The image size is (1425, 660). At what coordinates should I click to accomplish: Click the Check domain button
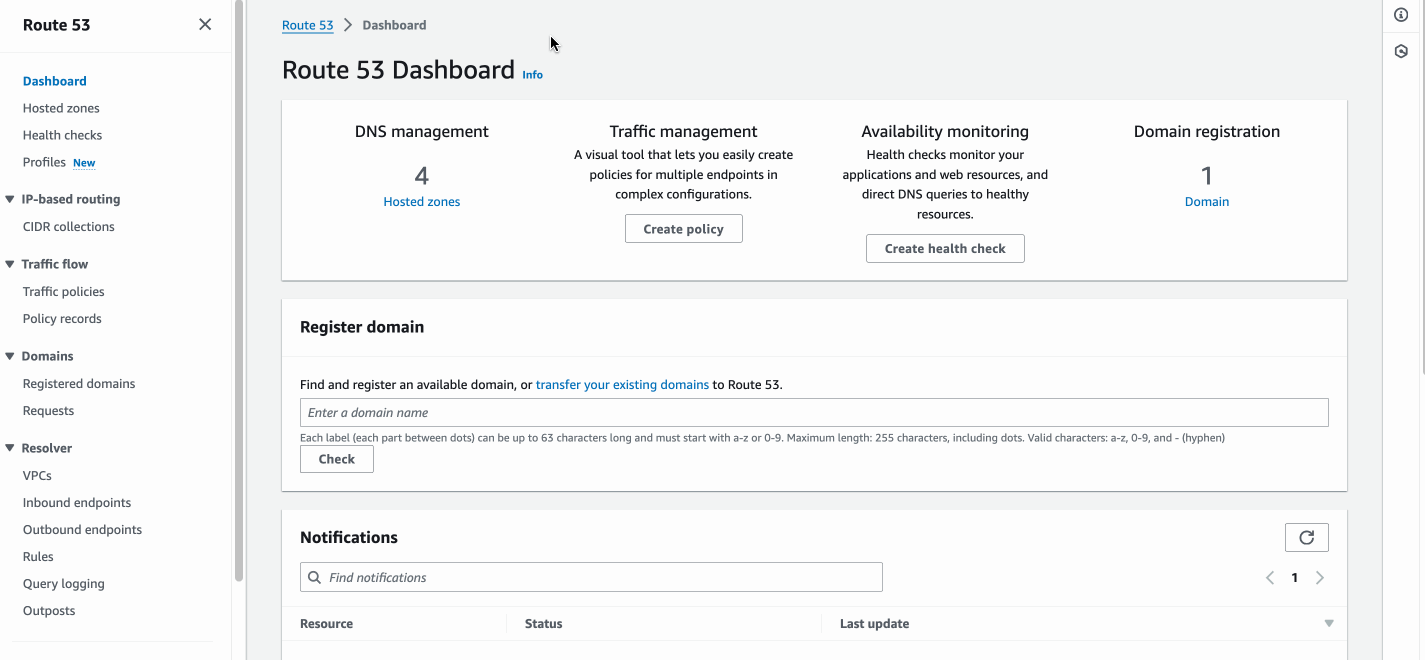337,459
